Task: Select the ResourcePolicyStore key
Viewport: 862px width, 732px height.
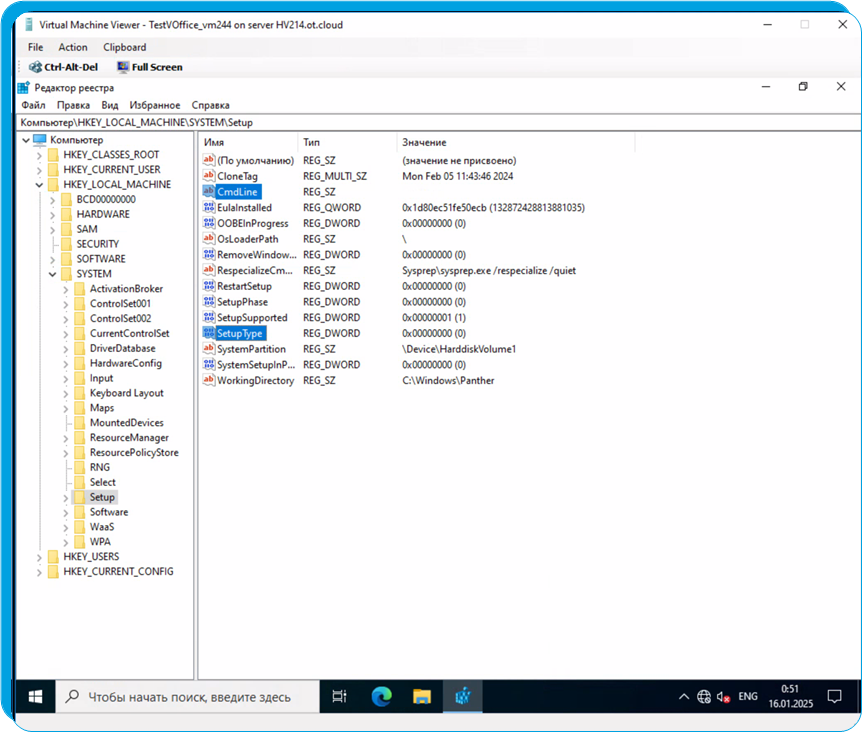Action: tap(134, 452)
